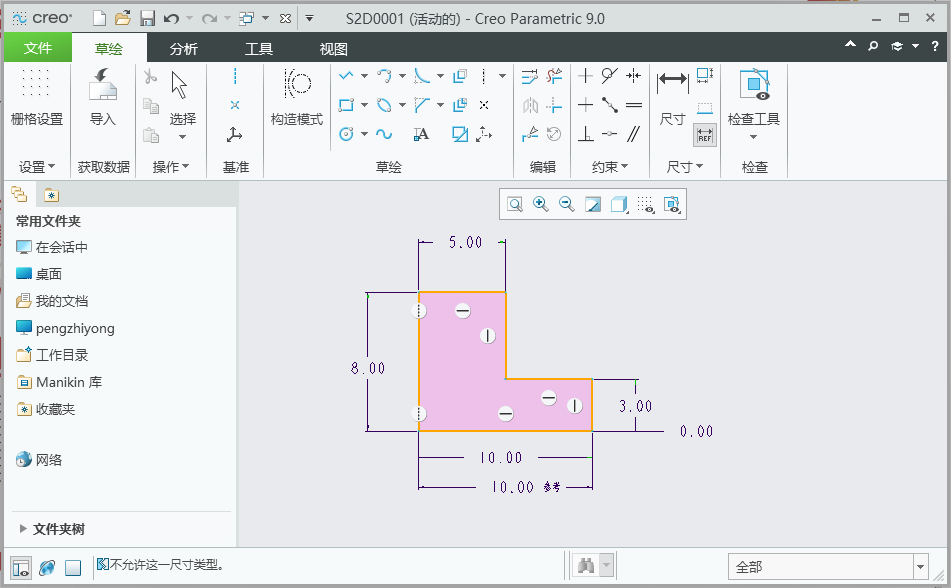This screenshot has width=951, height=588.
Task: Switch to the 分析 ribbon tab
Action: click(184, 49)
